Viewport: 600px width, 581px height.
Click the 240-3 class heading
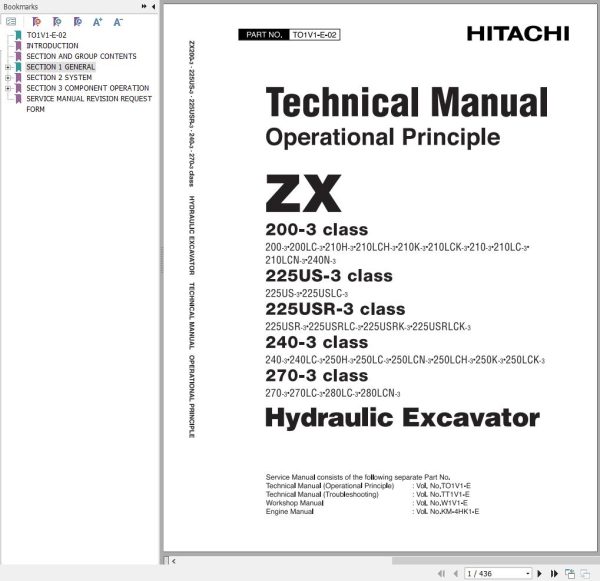(317, 343)
